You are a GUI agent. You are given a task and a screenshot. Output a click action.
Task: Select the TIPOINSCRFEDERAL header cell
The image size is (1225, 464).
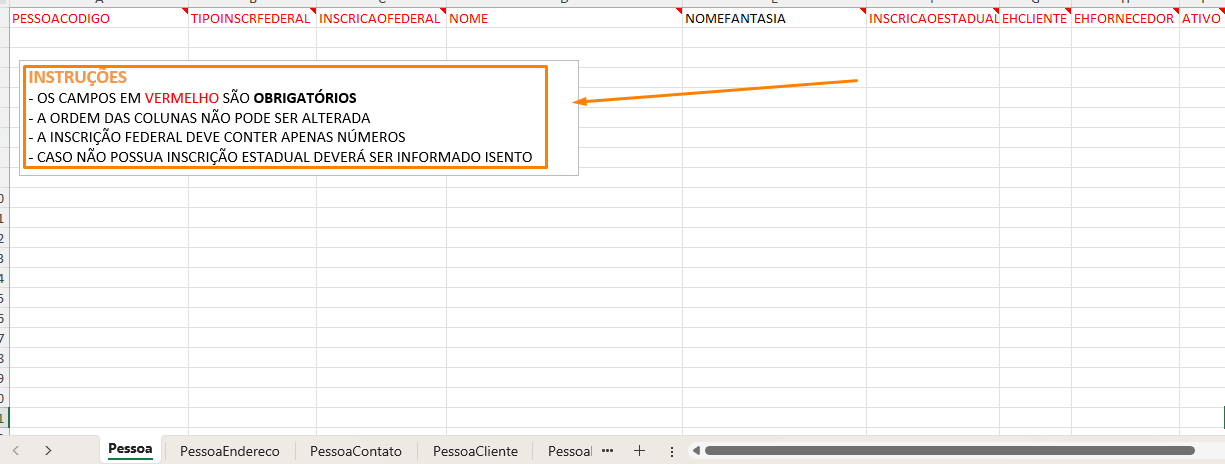click(252, 18)
